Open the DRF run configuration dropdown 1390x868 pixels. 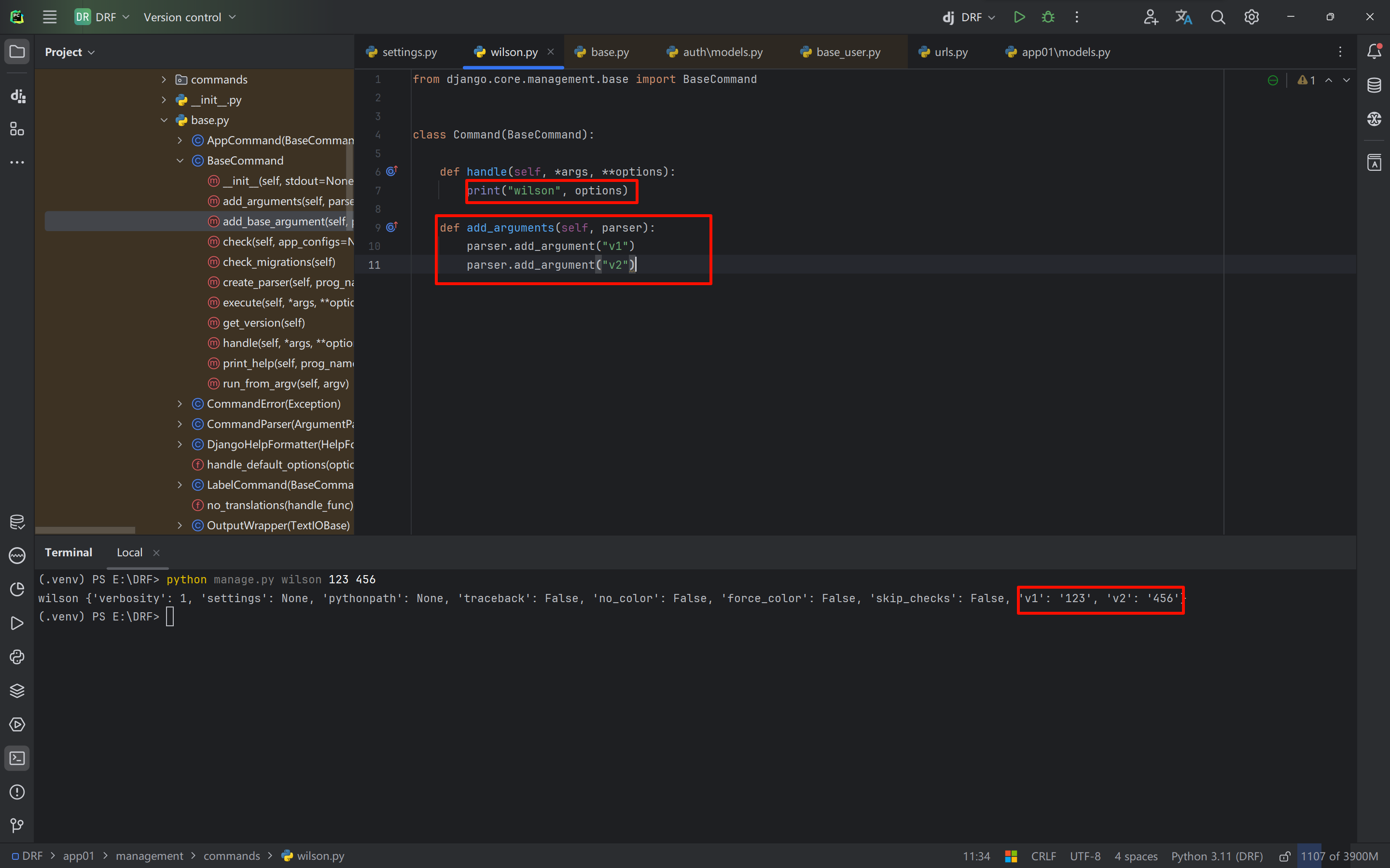(969, 17)
